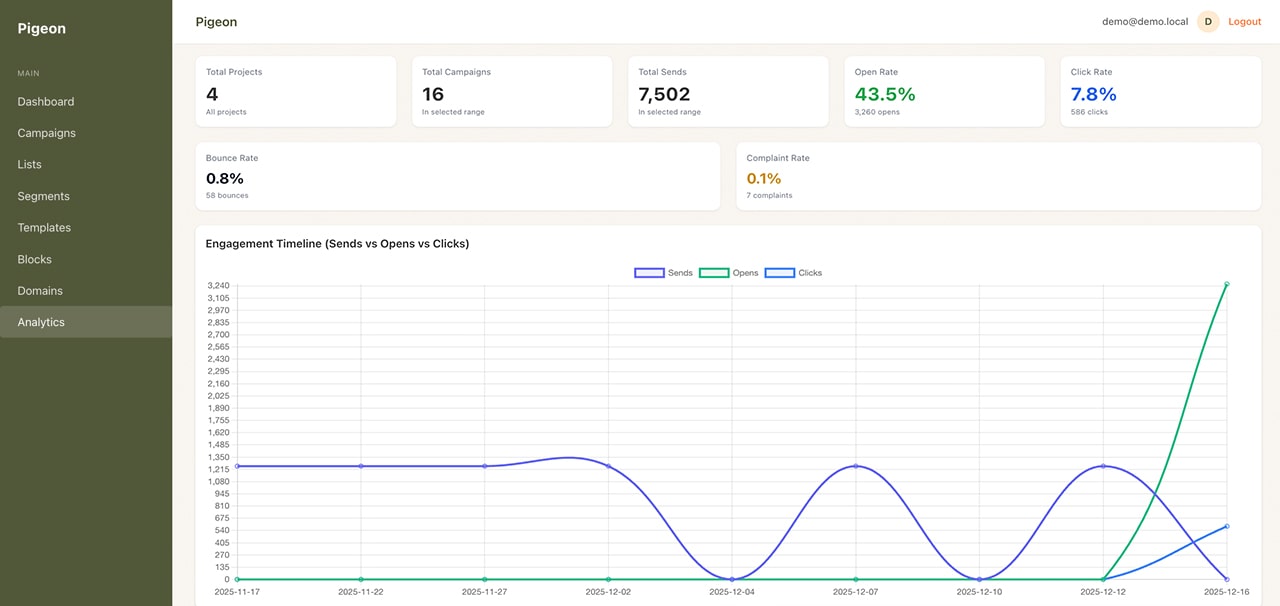
Task: Navigate to Domains
Action: point(39,290)
